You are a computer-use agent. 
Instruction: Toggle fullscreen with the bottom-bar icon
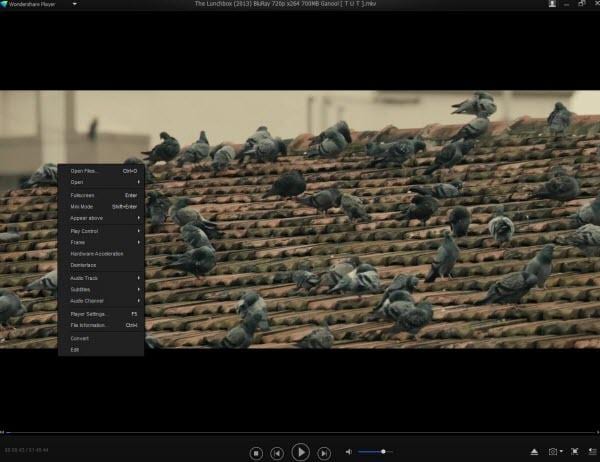pyautogui.click(x=574, y=452)
